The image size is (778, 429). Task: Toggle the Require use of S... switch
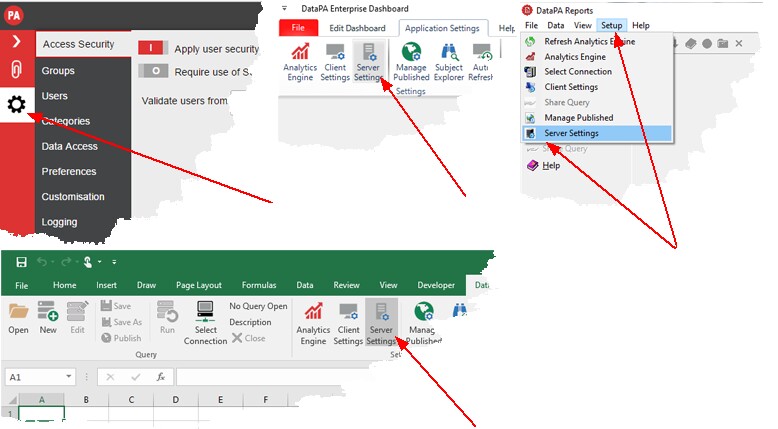click(153, 71)
